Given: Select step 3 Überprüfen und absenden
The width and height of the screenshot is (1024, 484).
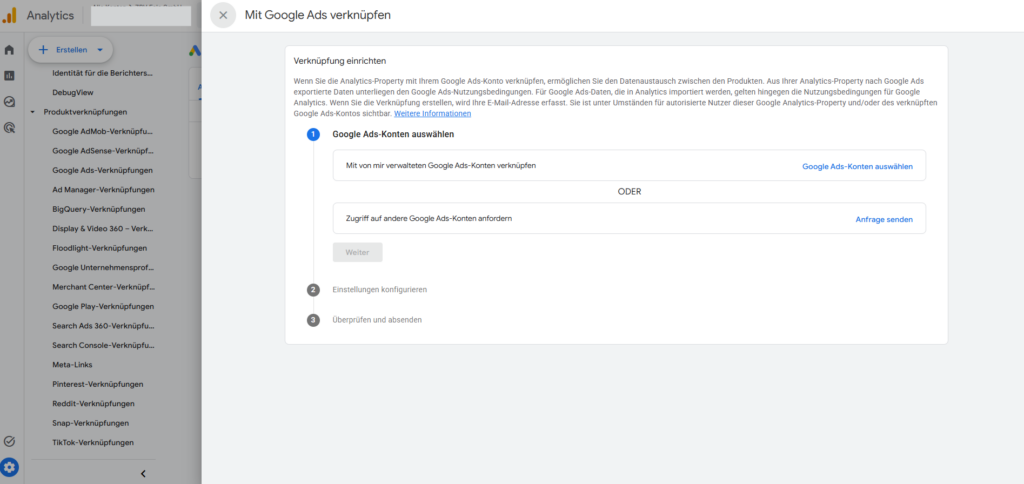Looking at the screenshot, I should [x=377, y=320].
